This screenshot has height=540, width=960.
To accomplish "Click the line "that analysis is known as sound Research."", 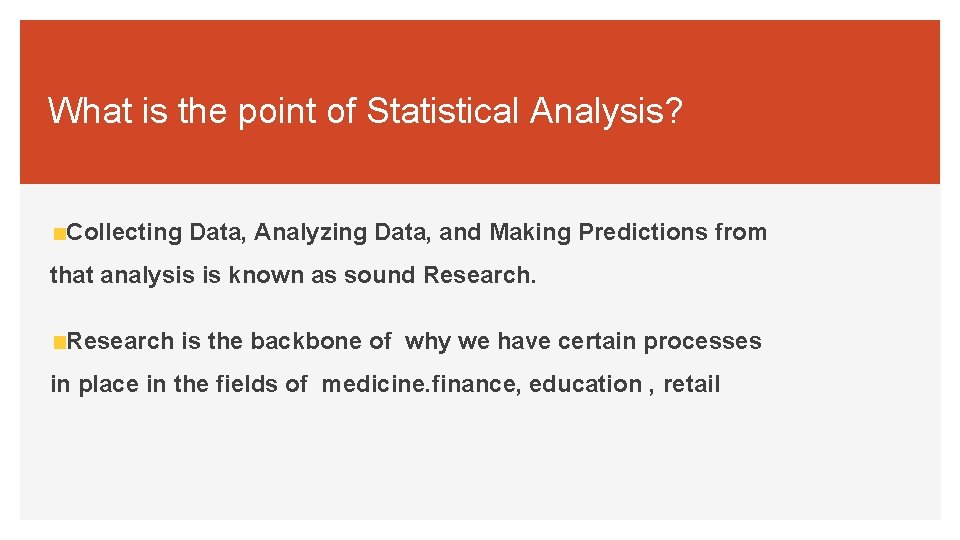I will [293, 276].
